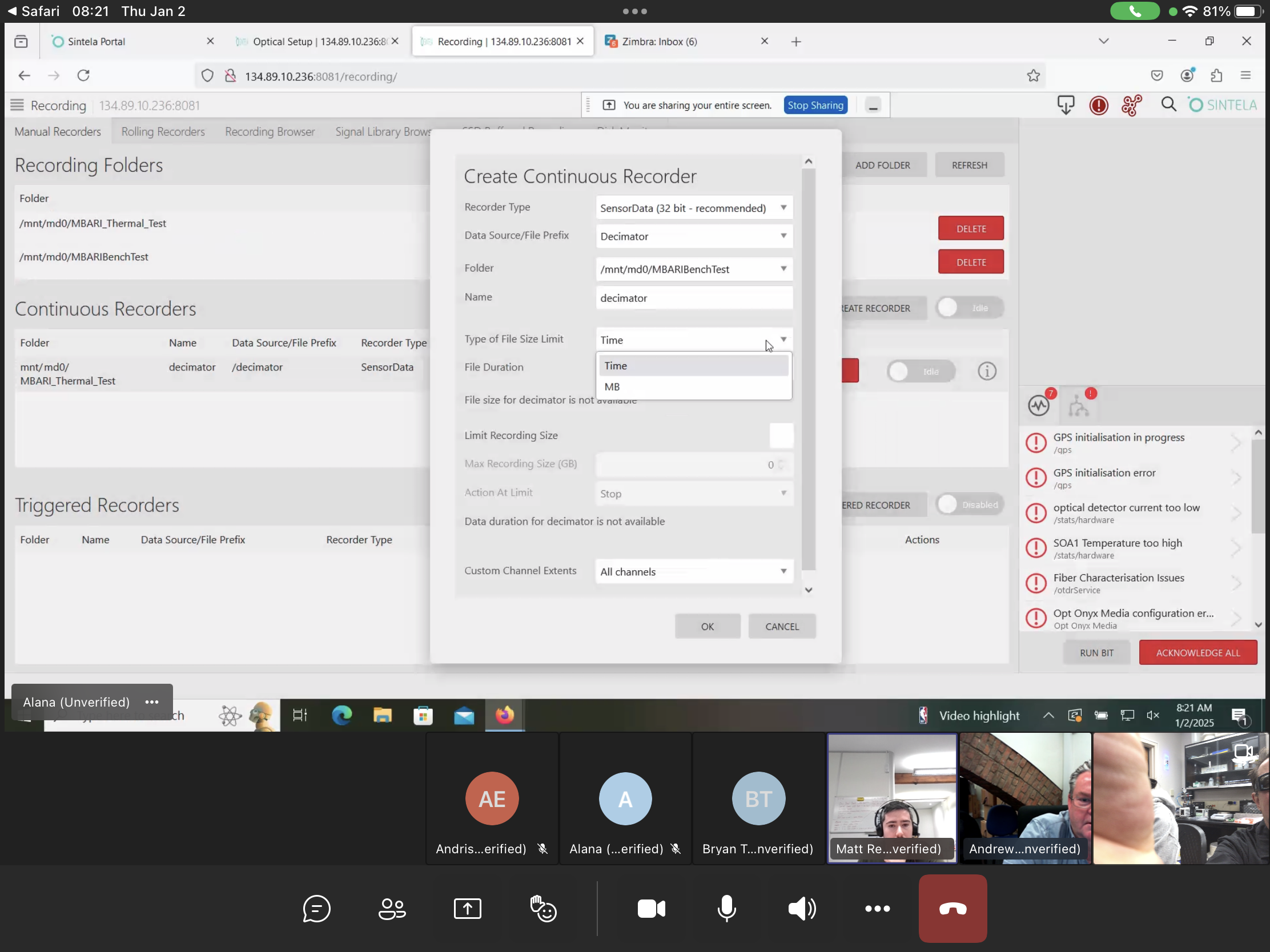This screenshot has height=952, width=1270.
Task: Open the system topology alerts panel
Action: pos(1079,406)
